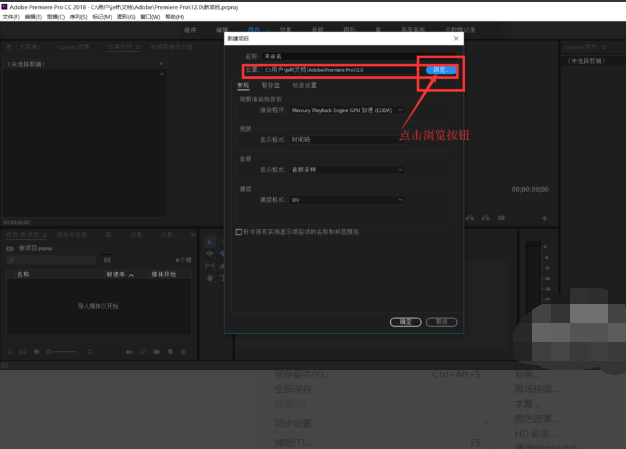Close the 新建项目 (New Project) dialog
The image size is (626, 449).
(456, 38)
